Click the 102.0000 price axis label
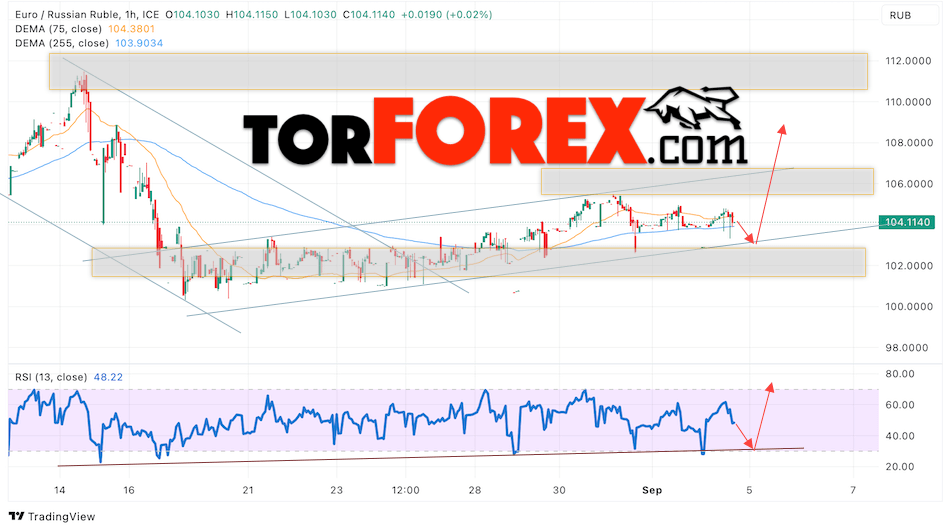This screenshot has height=531, width=951. 909,266
